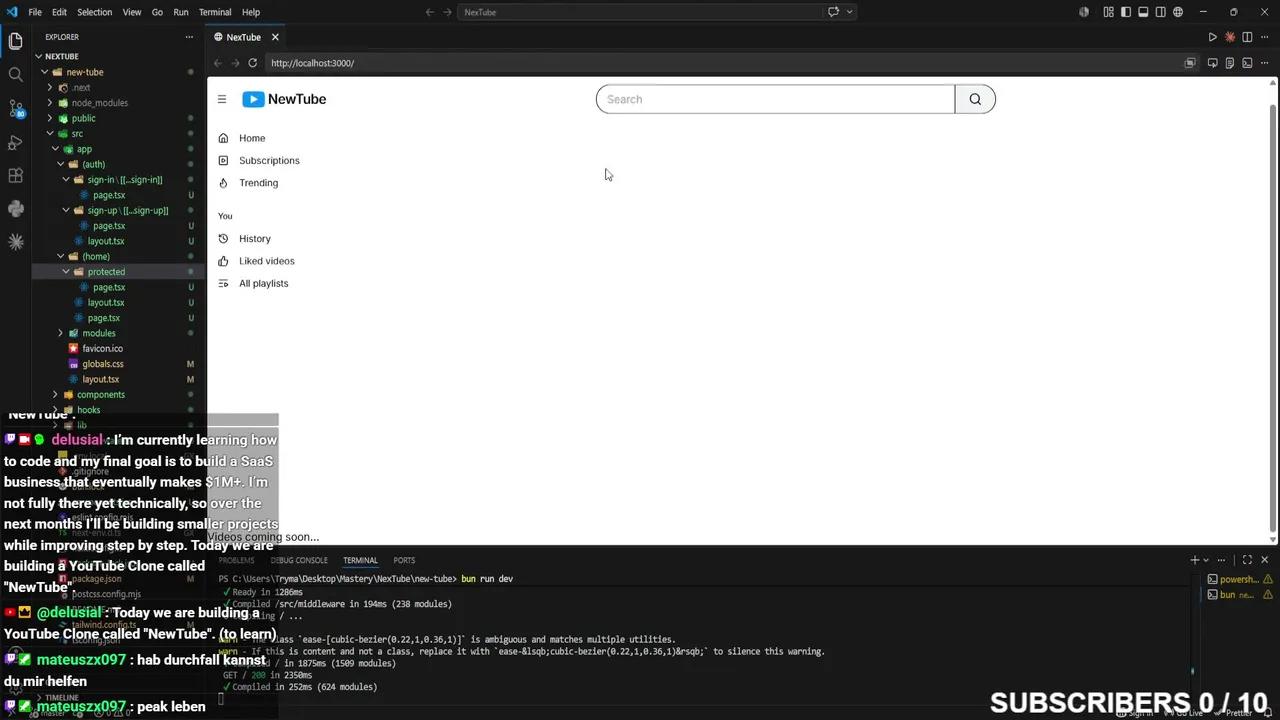Open the View menu

pyautogui.click(x=132, y=12)
